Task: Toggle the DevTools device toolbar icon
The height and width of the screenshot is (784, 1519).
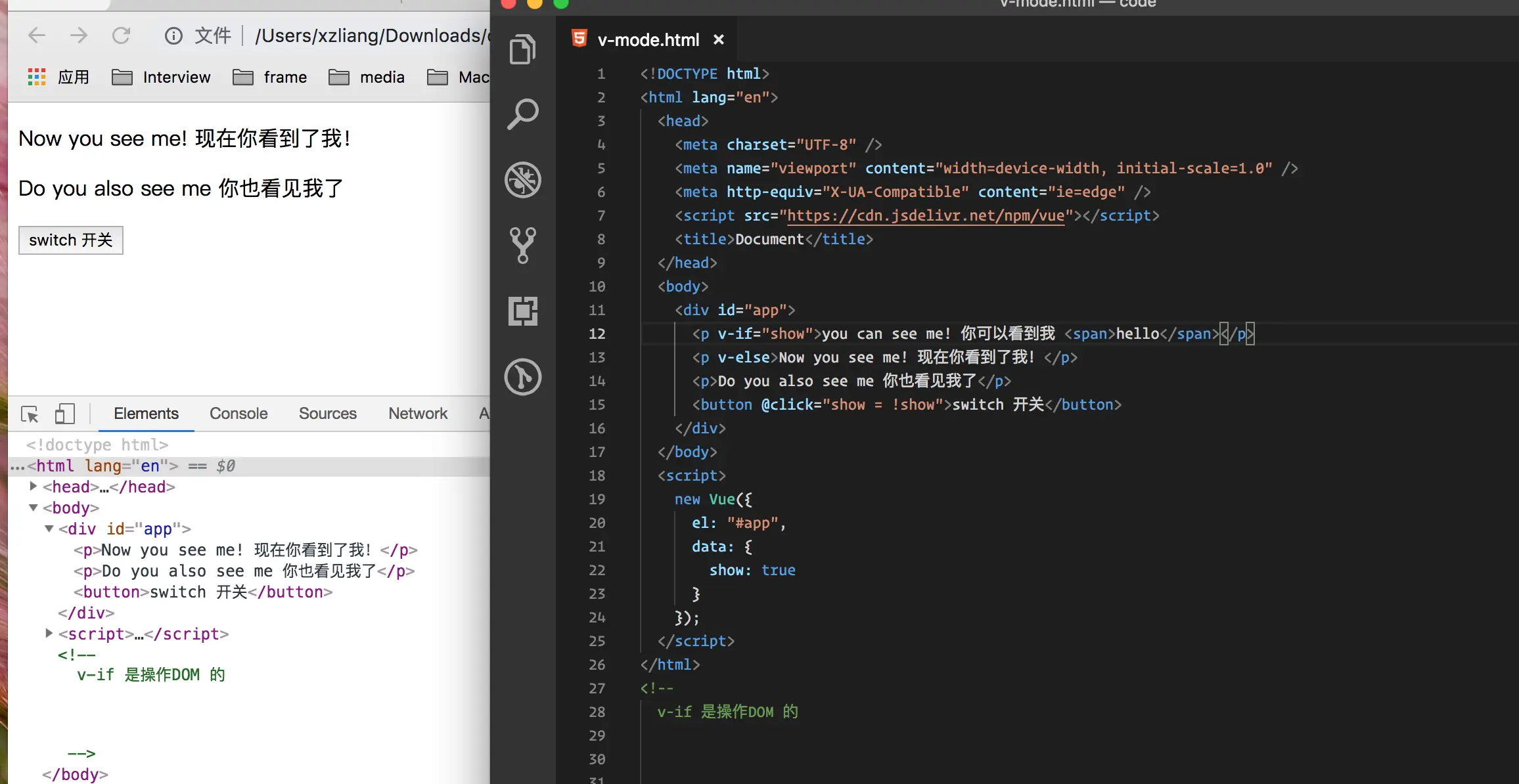Action: coord(64,414)
